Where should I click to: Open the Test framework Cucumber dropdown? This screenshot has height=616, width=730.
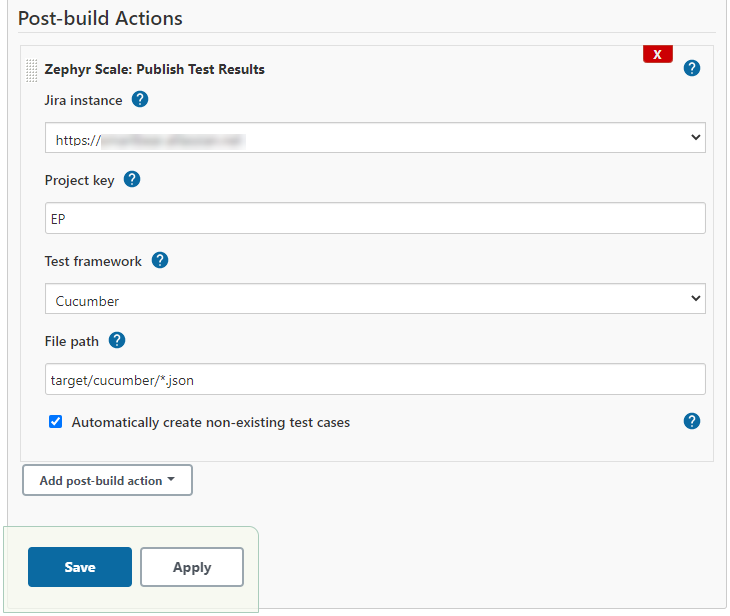375,298
